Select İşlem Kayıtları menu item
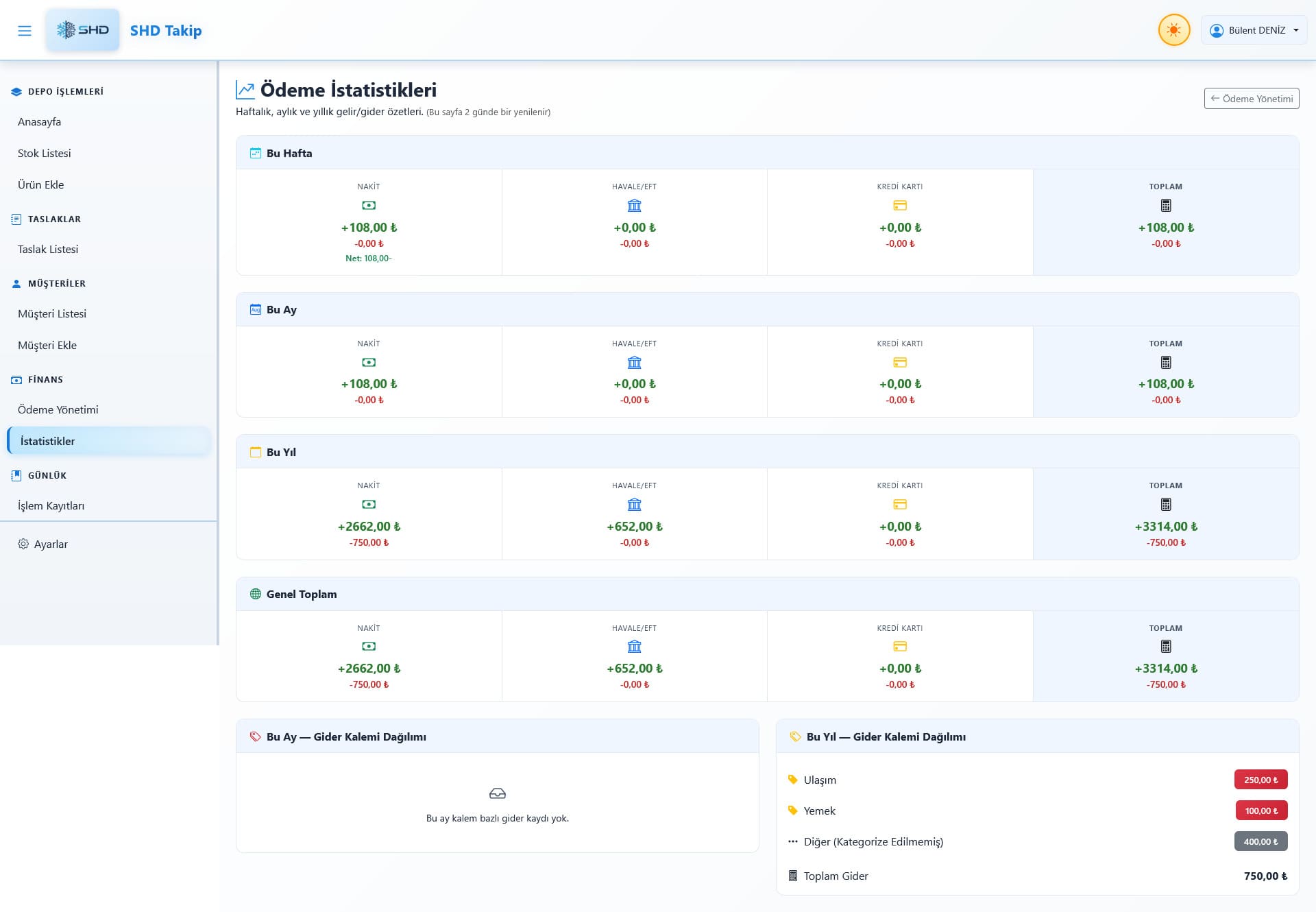 (x=51, y=506)
